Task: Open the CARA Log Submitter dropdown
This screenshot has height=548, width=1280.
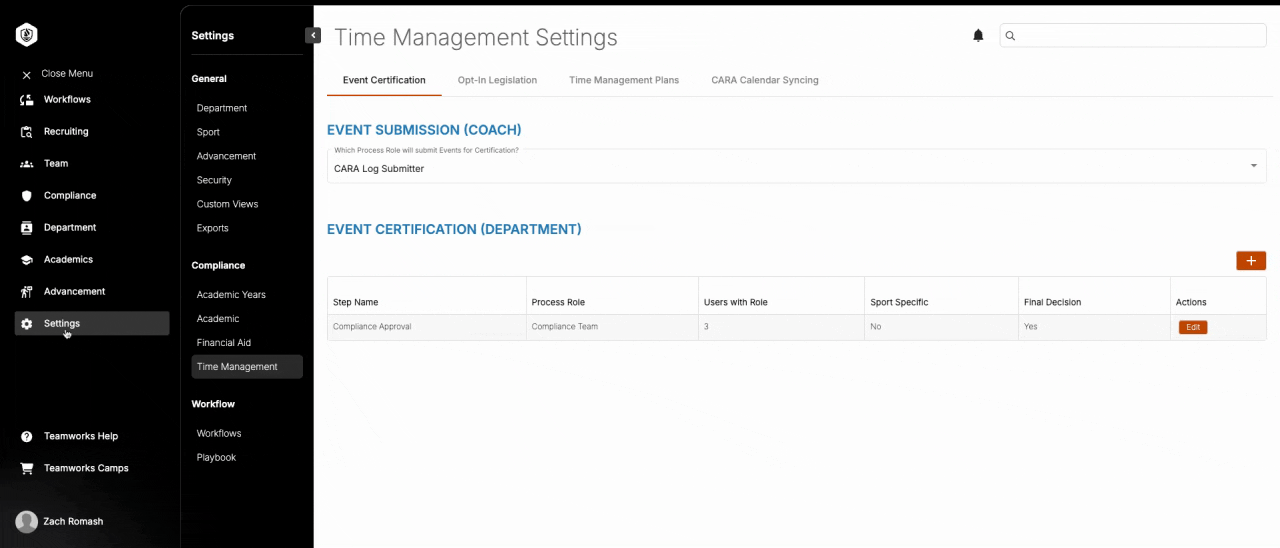Action: [796, 166]
